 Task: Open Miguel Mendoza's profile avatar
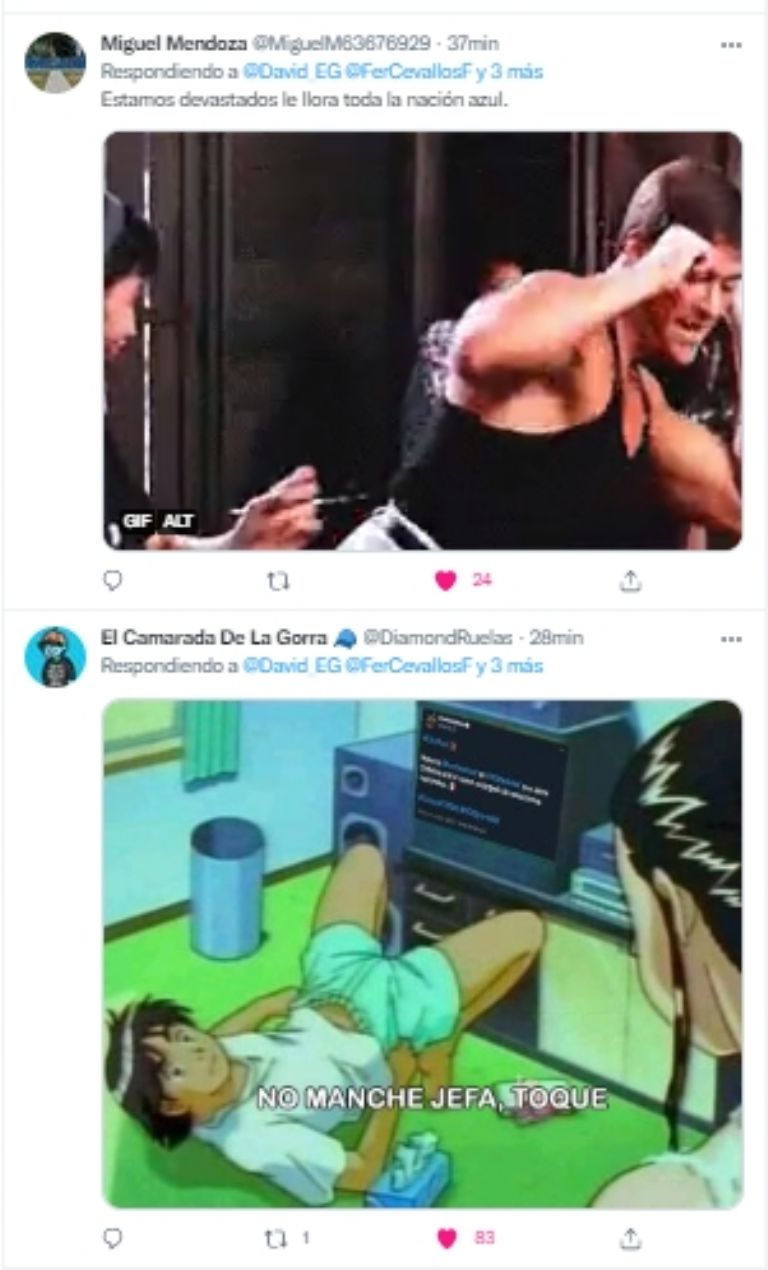click(55, 62)
